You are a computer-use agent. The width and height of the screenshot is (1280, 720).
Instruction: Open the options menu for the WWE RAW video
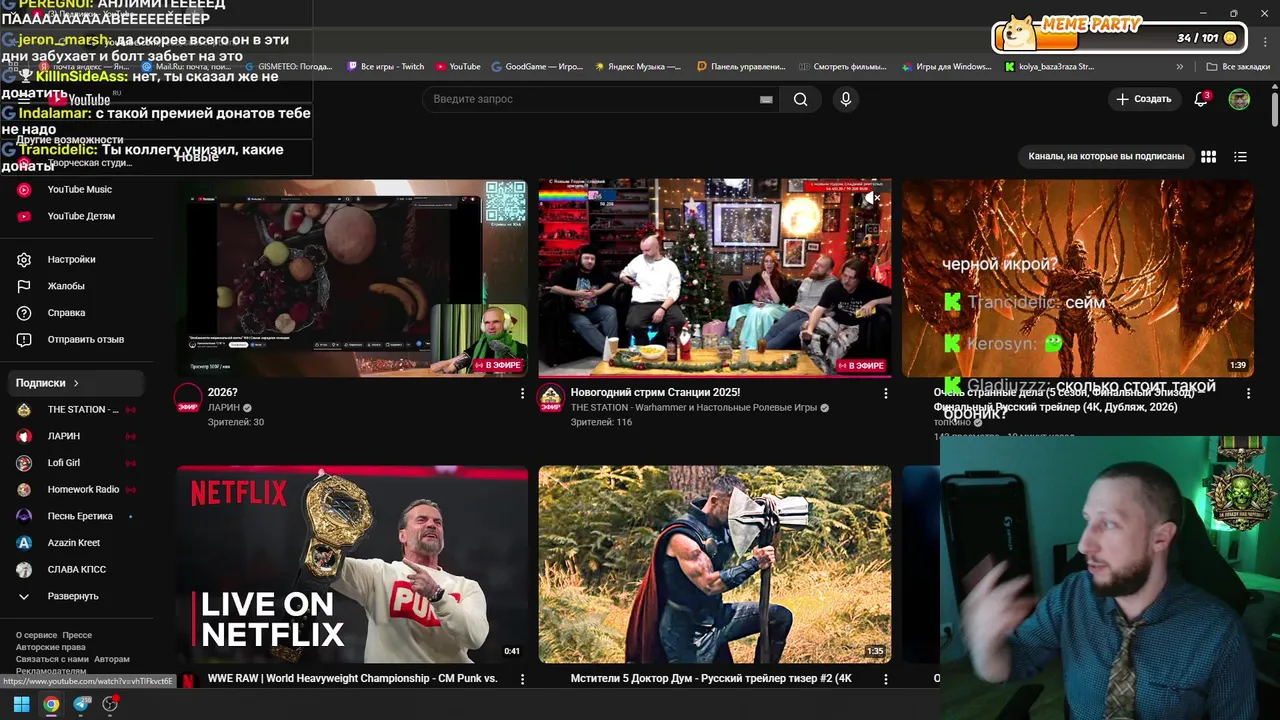(x=522, y=679)
